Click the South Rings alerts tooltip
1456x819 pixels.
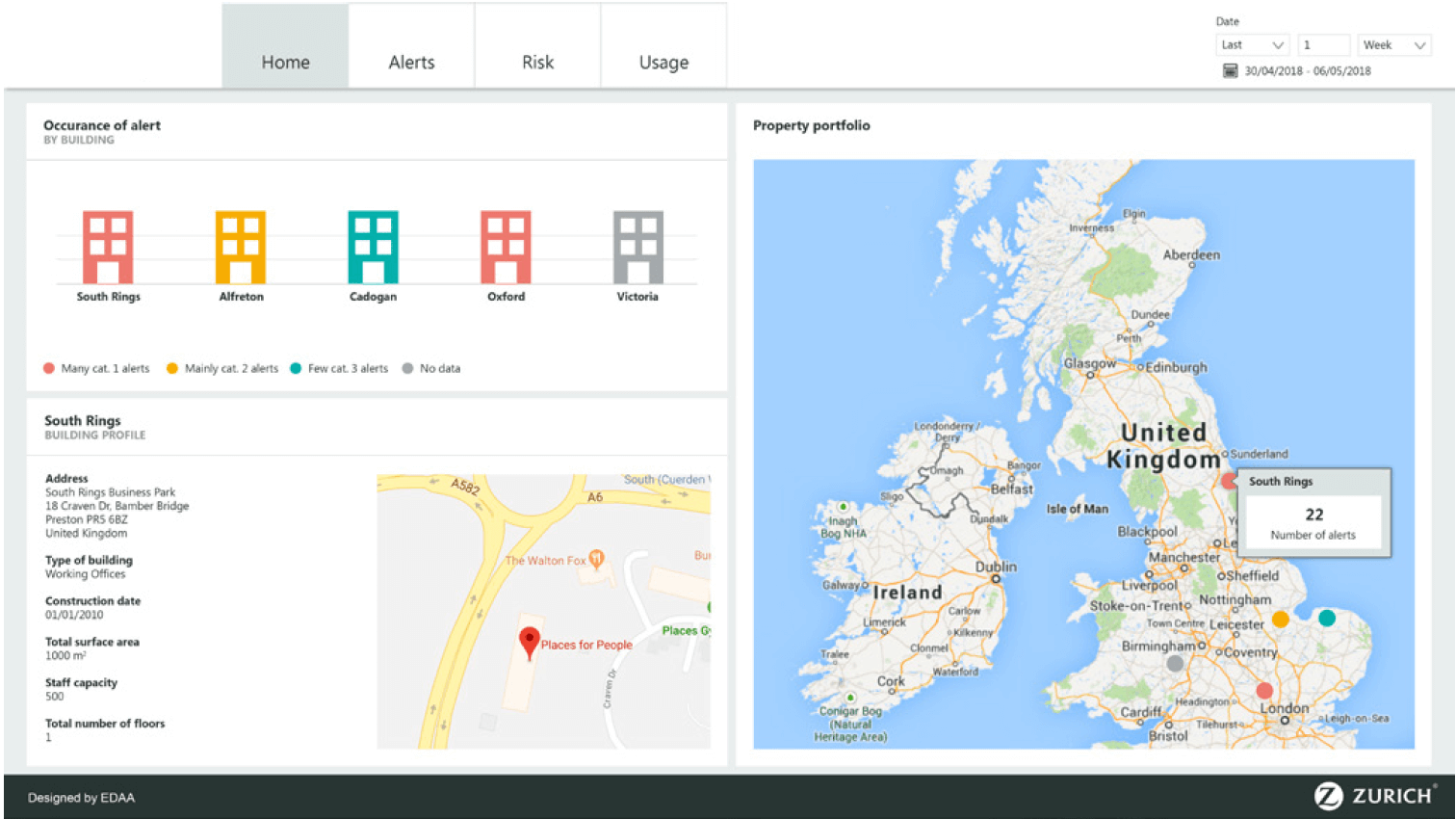click(1313, 513)
